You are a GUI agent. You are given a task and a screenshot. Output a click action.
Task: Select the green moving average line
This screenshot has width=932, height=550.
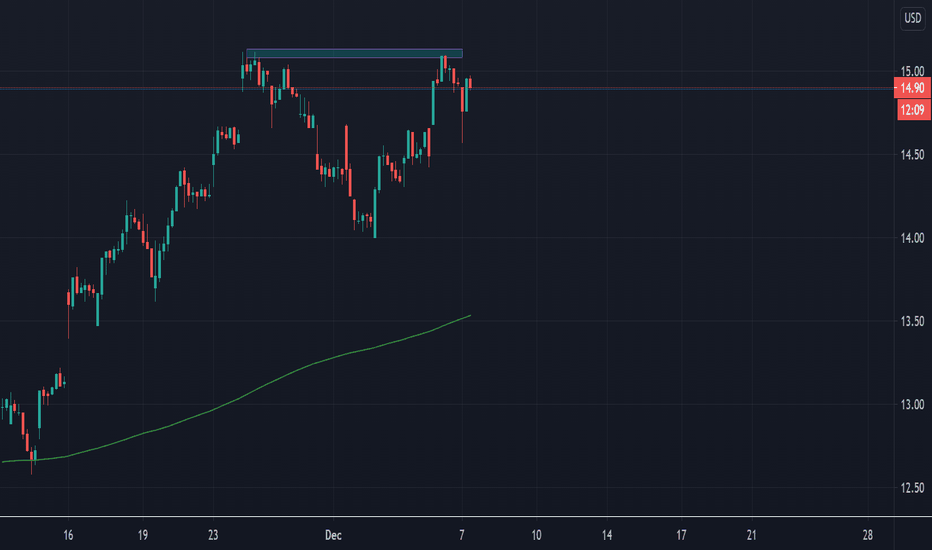pos(237,399)
